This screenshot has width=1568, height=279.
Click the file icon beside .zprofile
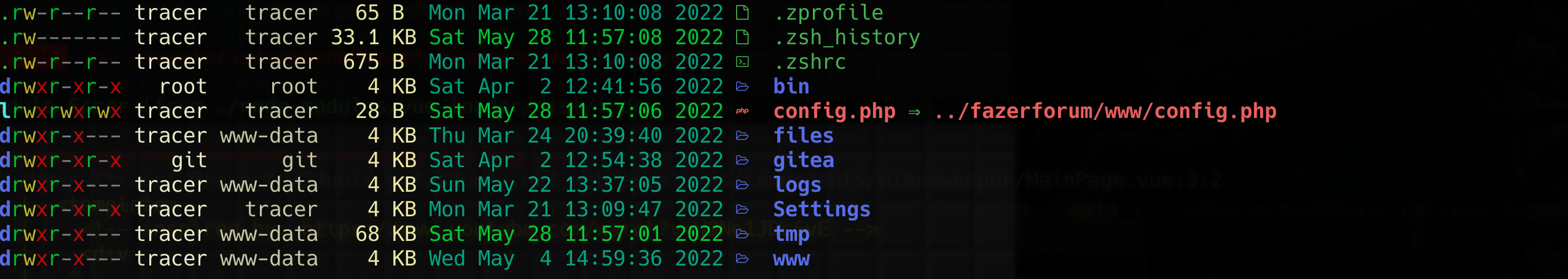tap(742, 12)
